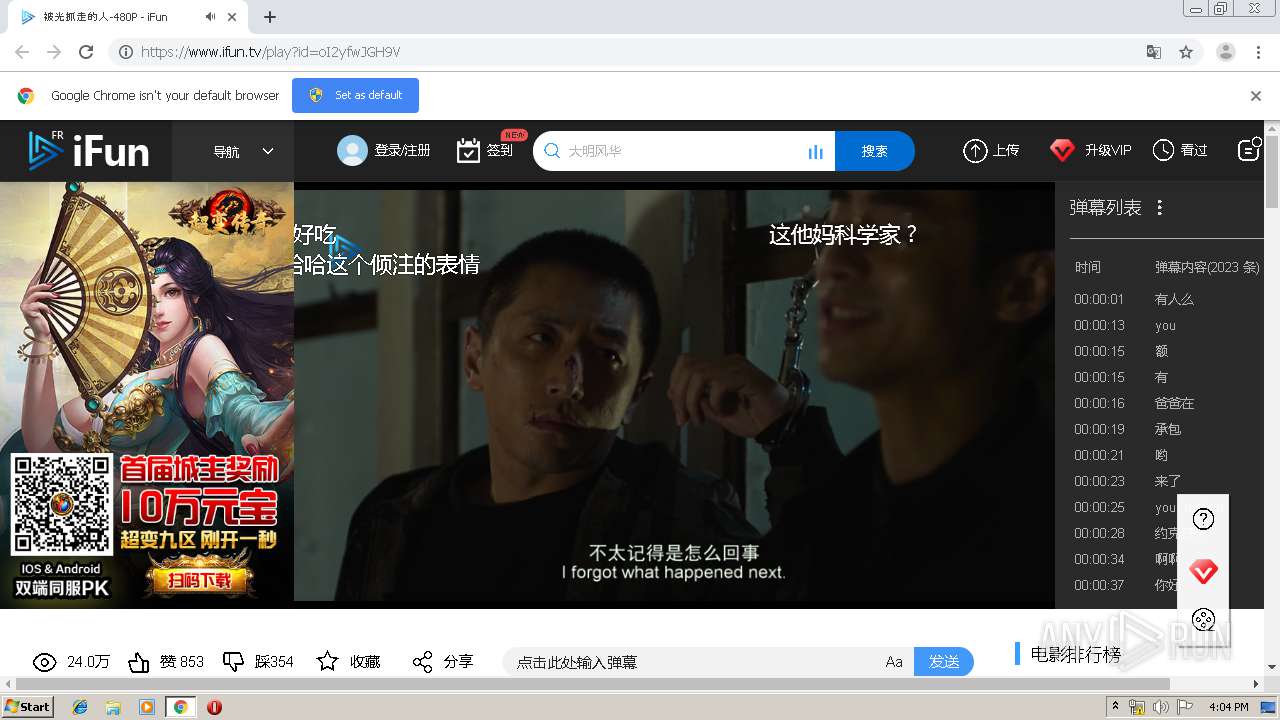Screen dimensions: 1280x720
Task: Click the vertical page scrollbar thumb
Action: click(x=1272, y=172)
